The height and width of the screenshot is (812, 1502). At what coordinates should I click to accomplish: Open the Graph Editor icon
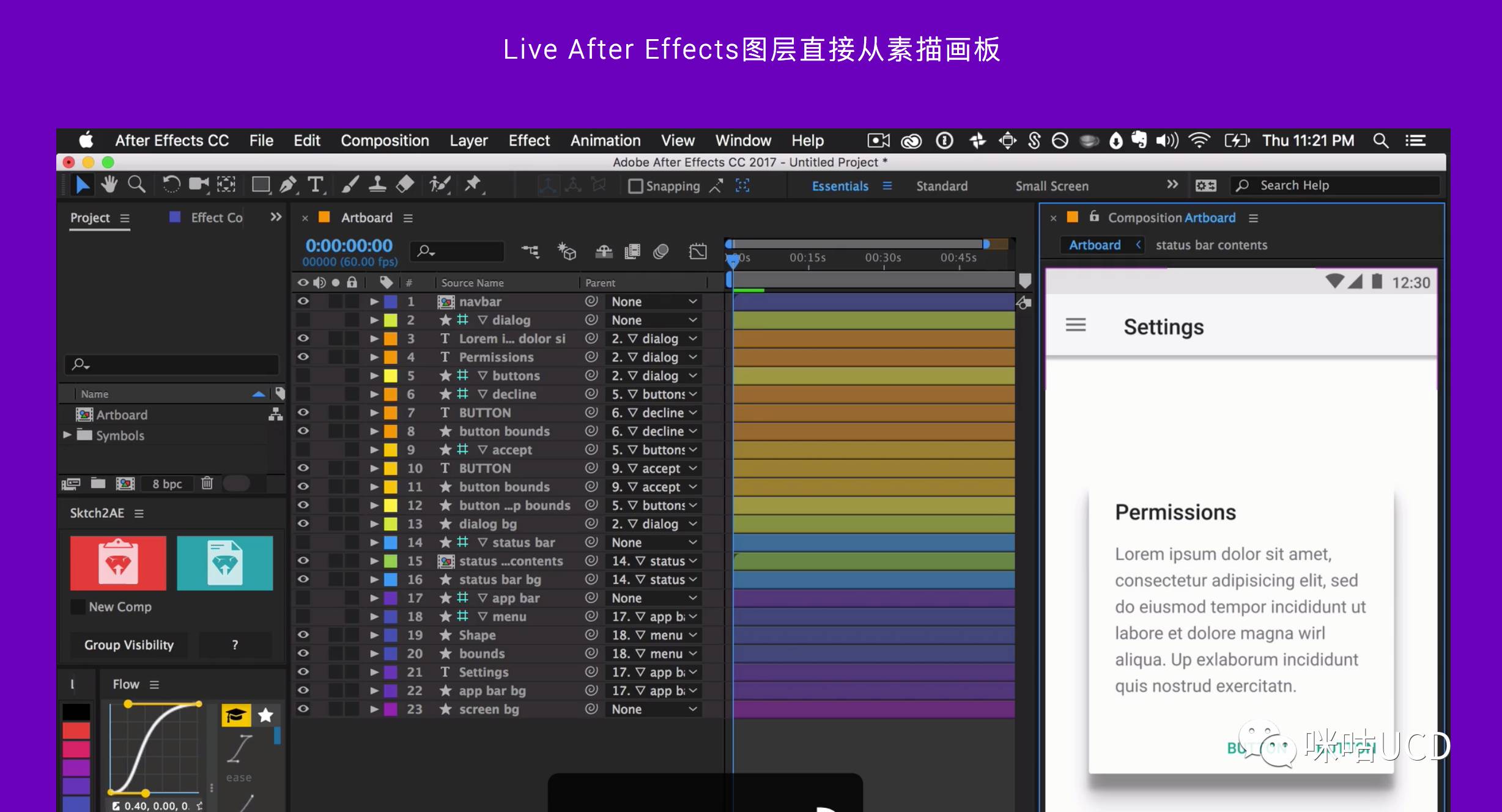698,251
